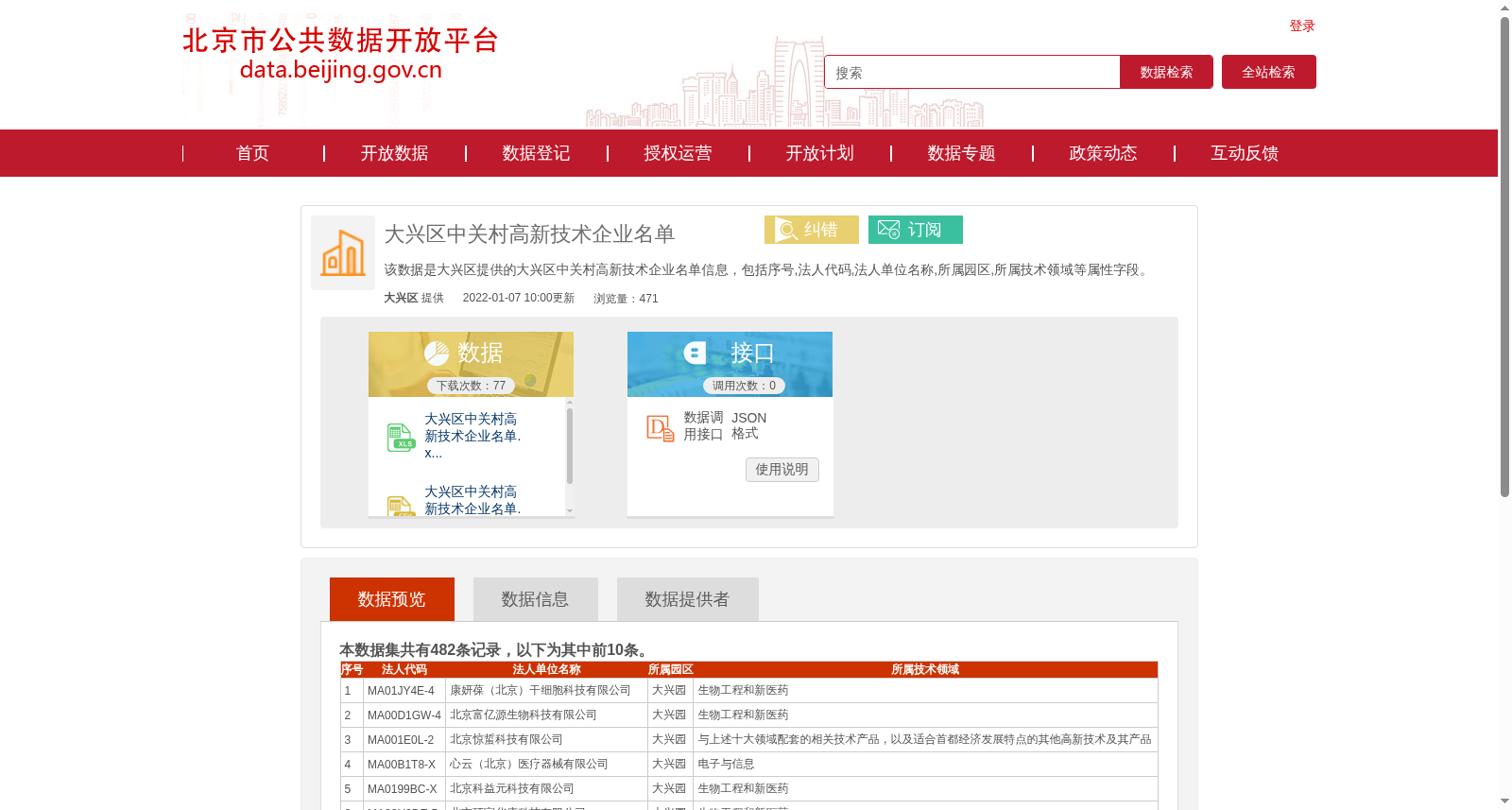Viewport: 1512px width, 810px height.
Task: Click the 所属技术领域 column header
Action: click(x=925, y=669)
